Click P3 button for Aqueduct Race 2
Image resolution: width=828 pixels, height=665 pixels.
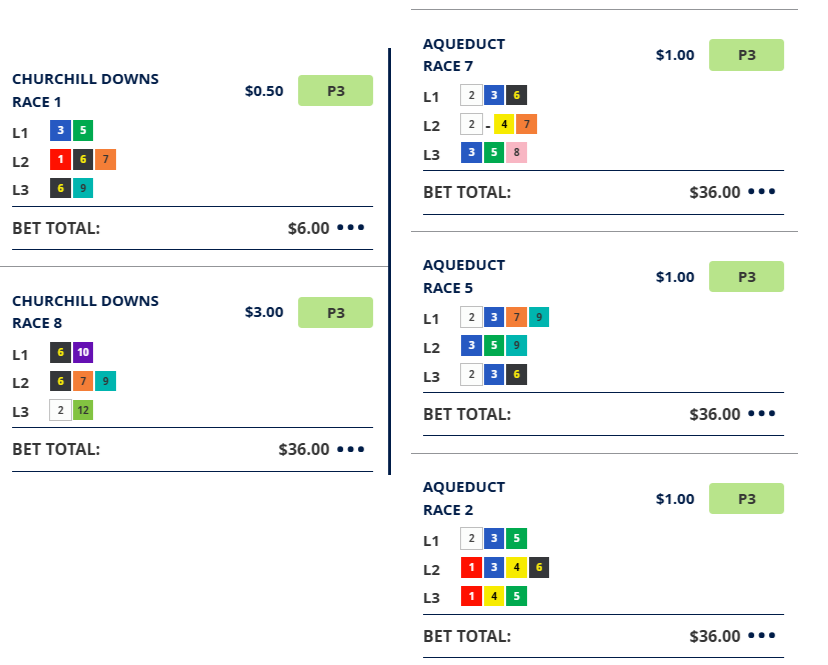[746, 499]
